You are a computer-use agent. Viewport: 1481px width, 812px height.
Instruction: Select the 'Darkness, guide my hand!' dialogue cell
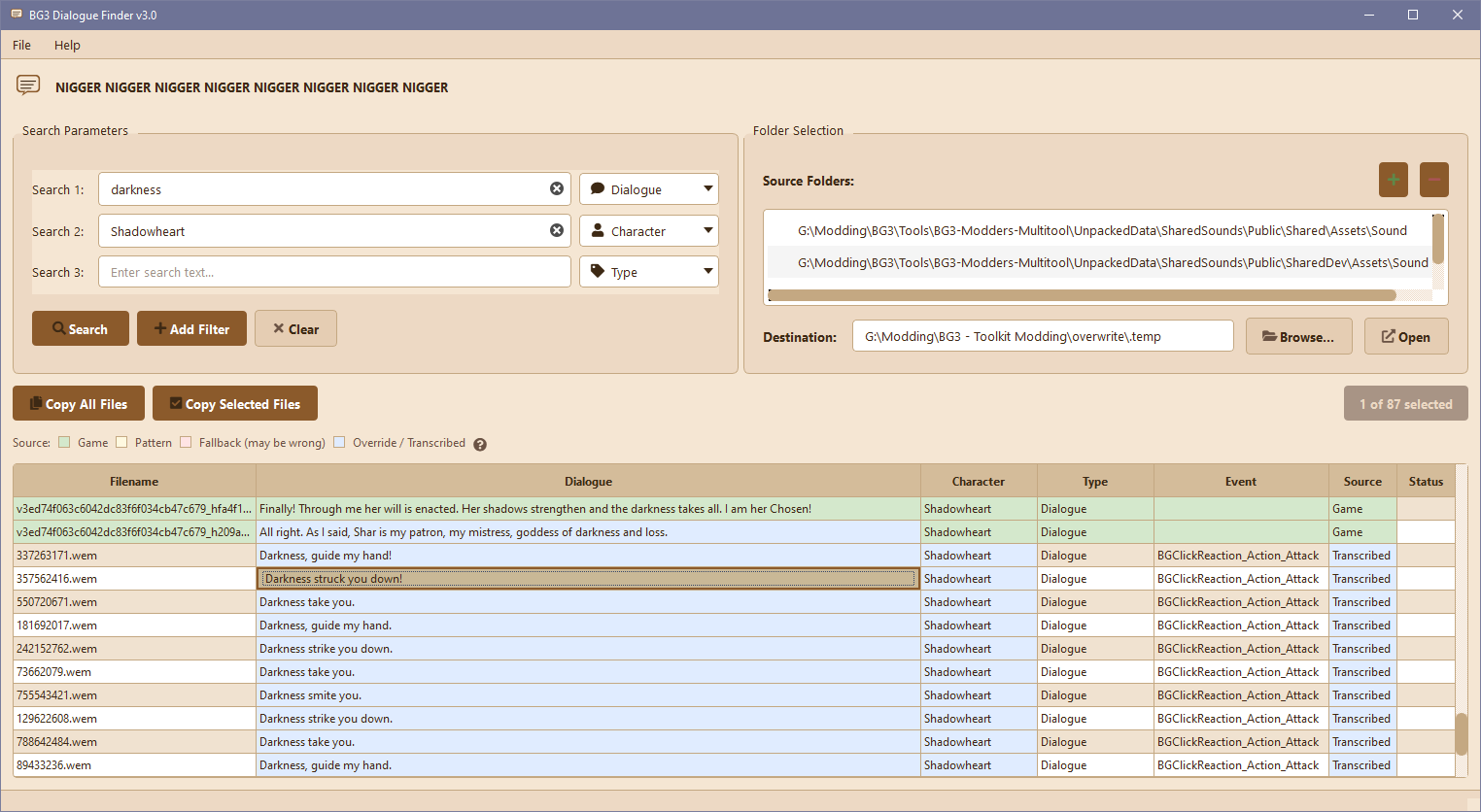588,555
